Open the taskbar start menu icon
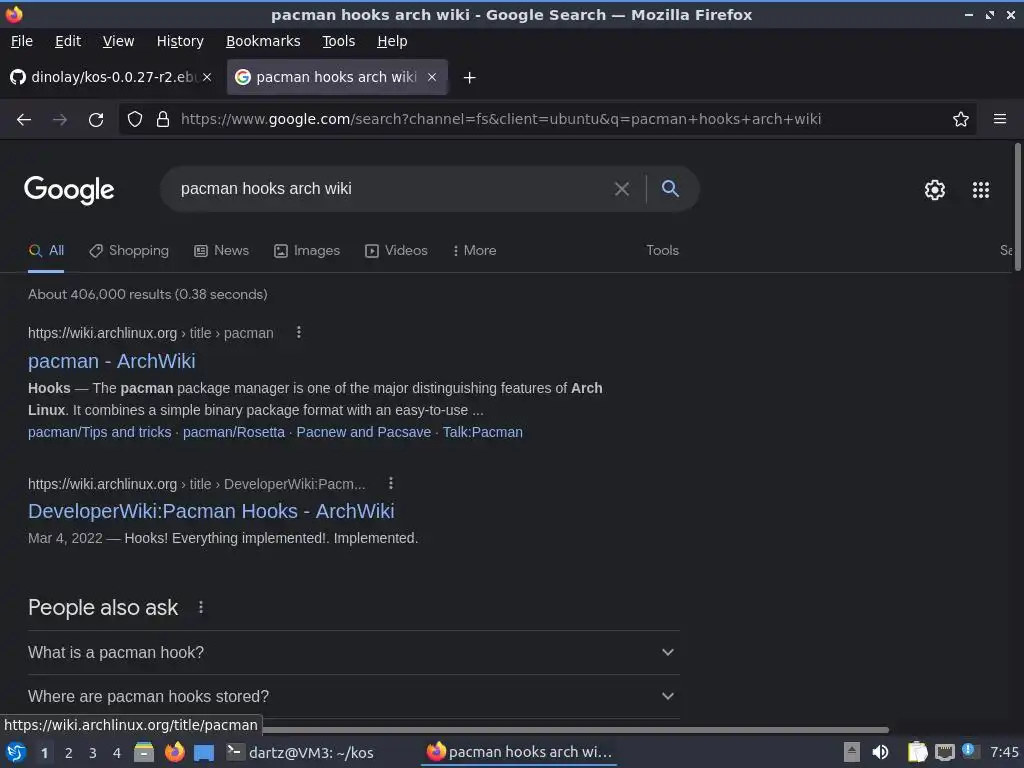This screenshot has height=768, width=1024. point(16,752)
